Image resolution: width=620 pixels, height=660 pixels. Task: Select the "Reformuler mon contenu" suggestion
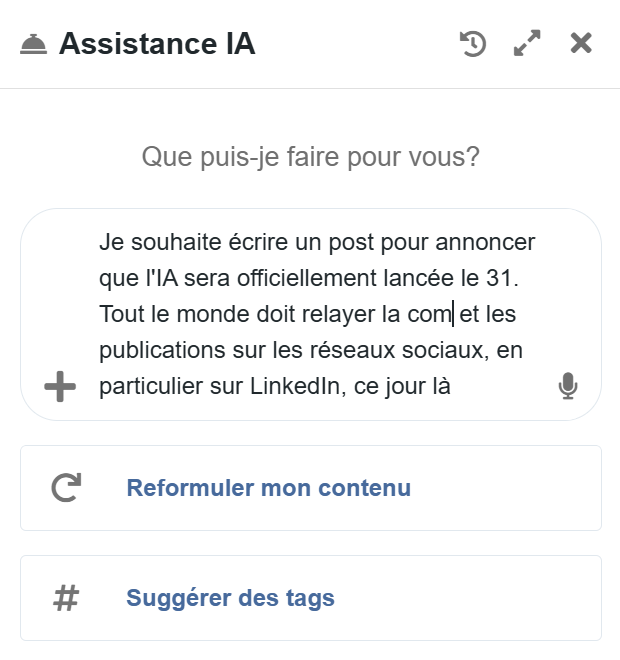[268, 488]
